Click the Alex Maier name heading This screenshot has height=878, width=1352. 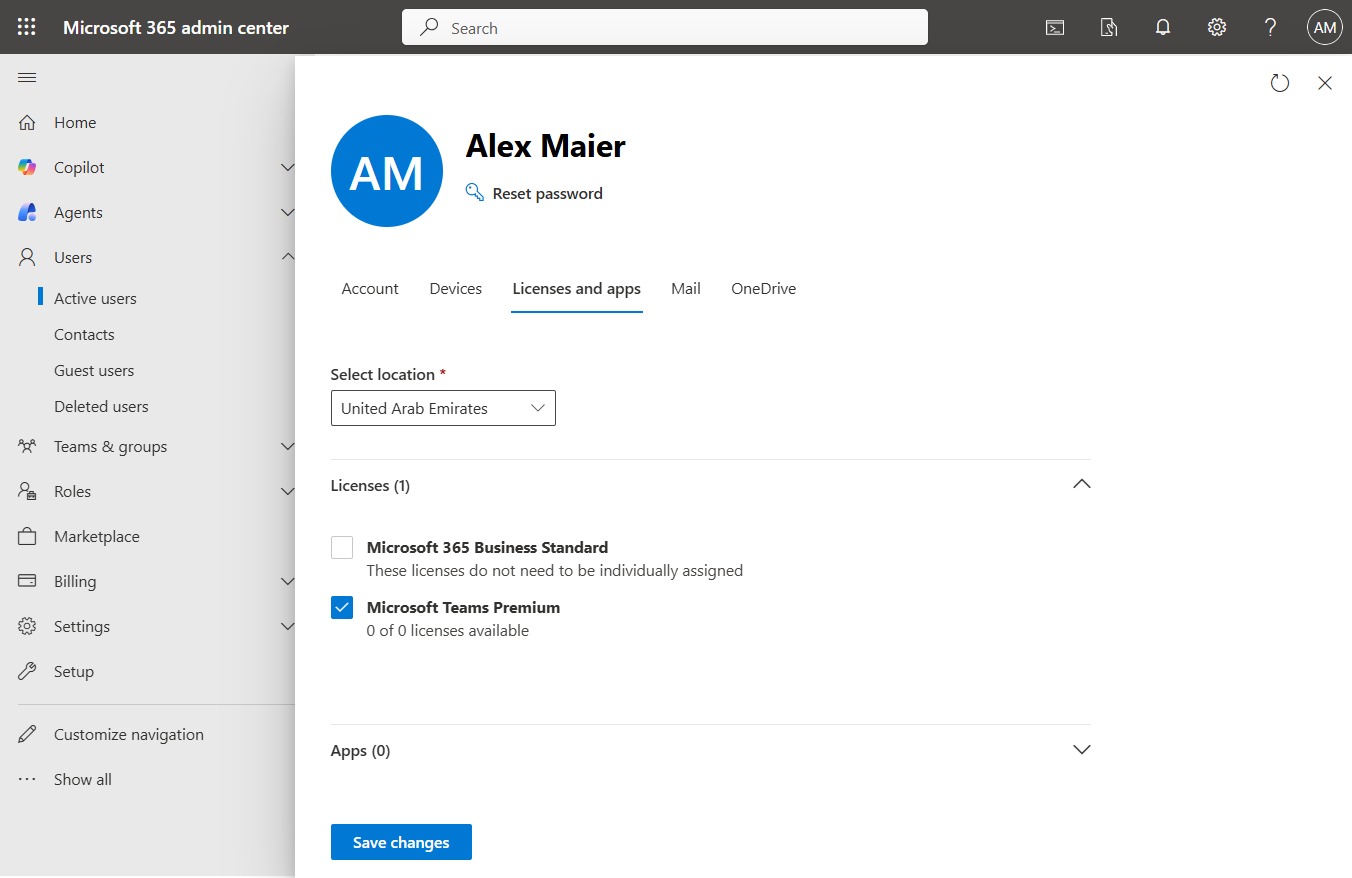tap(546, 146)
